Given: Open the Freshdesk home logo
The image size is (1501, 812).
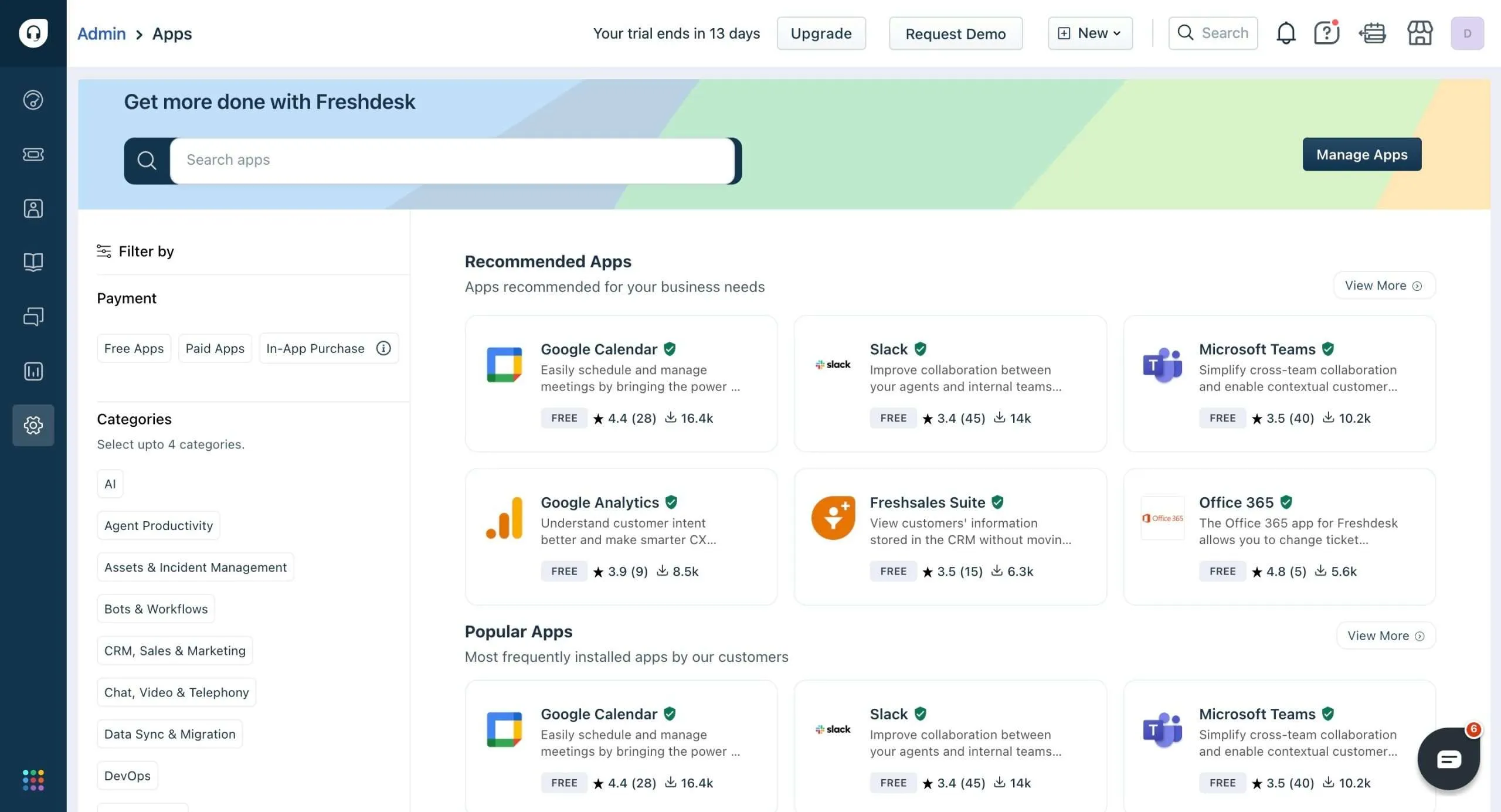Looking at the screenshot, I should (33, 33).
